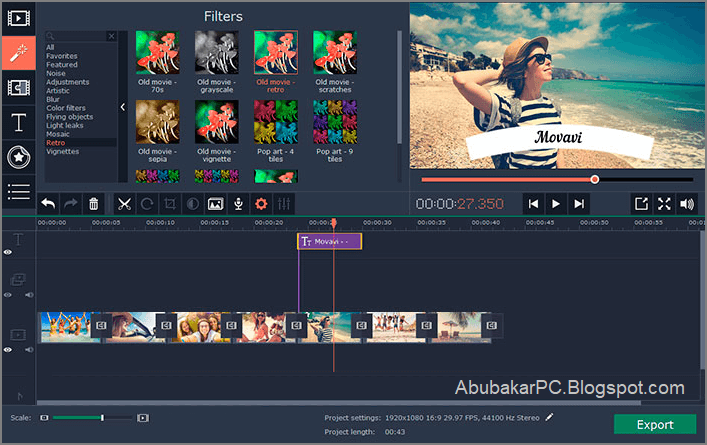Screen dimensions: 707x445
Task: Choose Old movie - grayscale filter
Action: (x=216, y=52)
